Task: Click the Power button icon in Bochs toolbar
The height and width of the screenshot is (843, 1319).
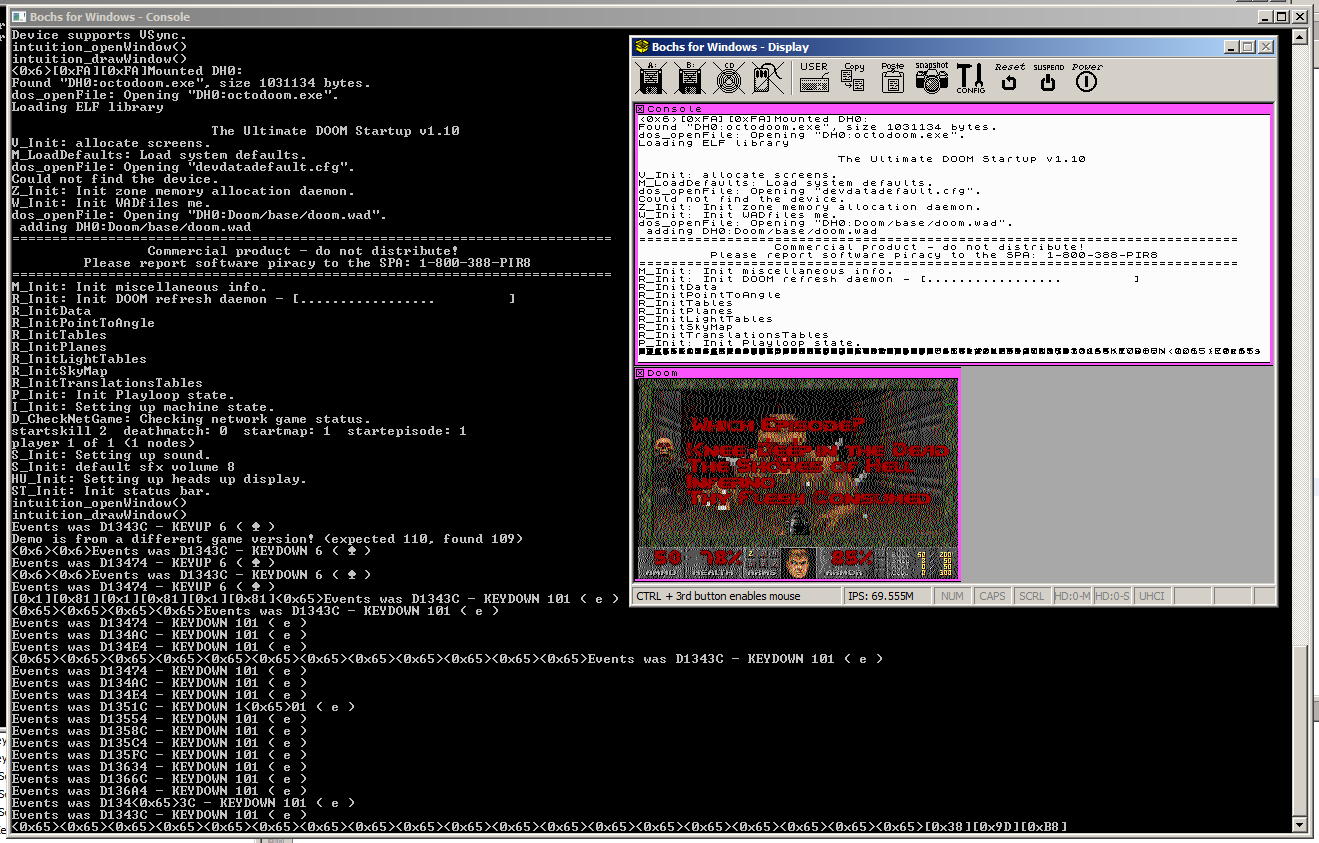Action: (1087, 77)
